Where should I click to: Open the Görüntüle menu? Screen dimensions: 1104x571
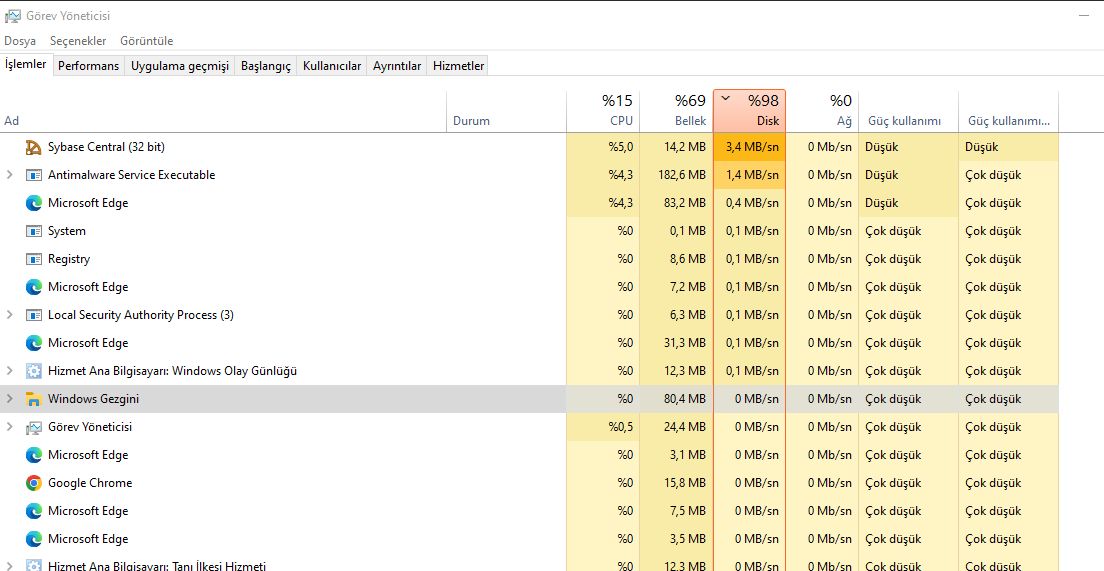146,41
